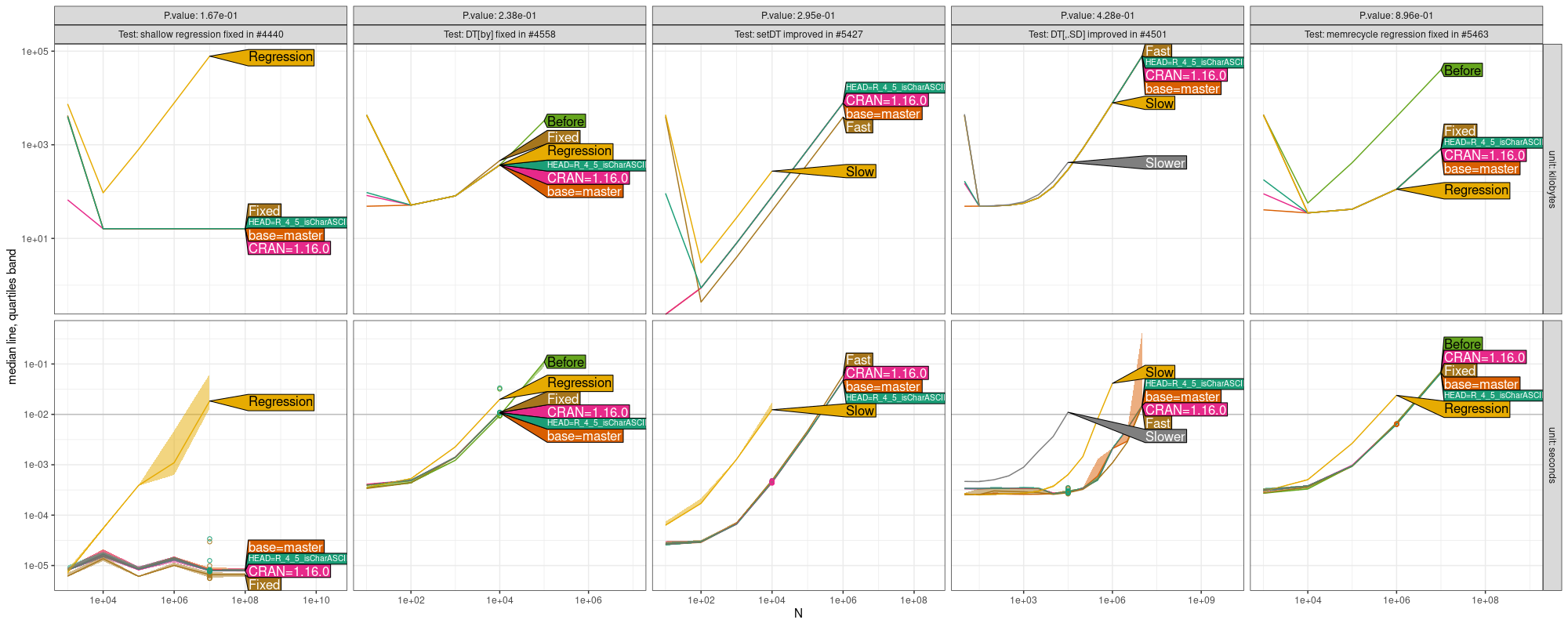Click 'HEAD=R_4_5_isCharASCII' label in DT[by] kilobytes panel
The width and height of the screenshot is (1568, 627).
coord(595,165)
